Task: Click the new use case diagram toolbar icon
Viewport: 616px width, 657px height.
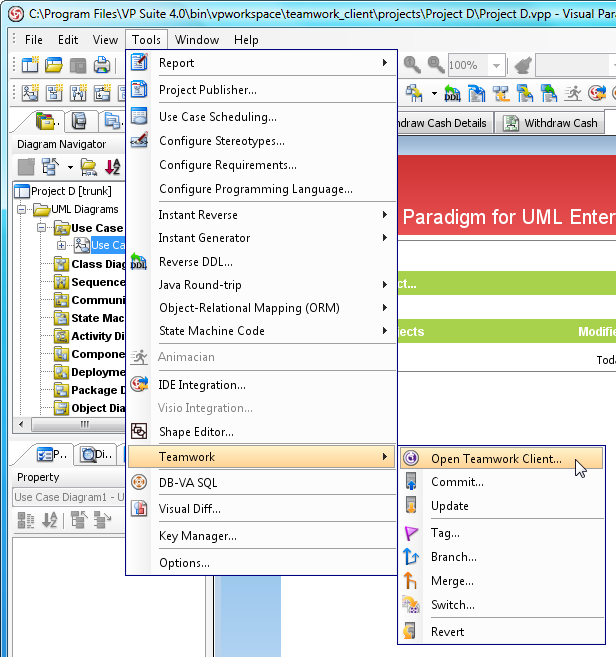Action: tap(30, 93)
